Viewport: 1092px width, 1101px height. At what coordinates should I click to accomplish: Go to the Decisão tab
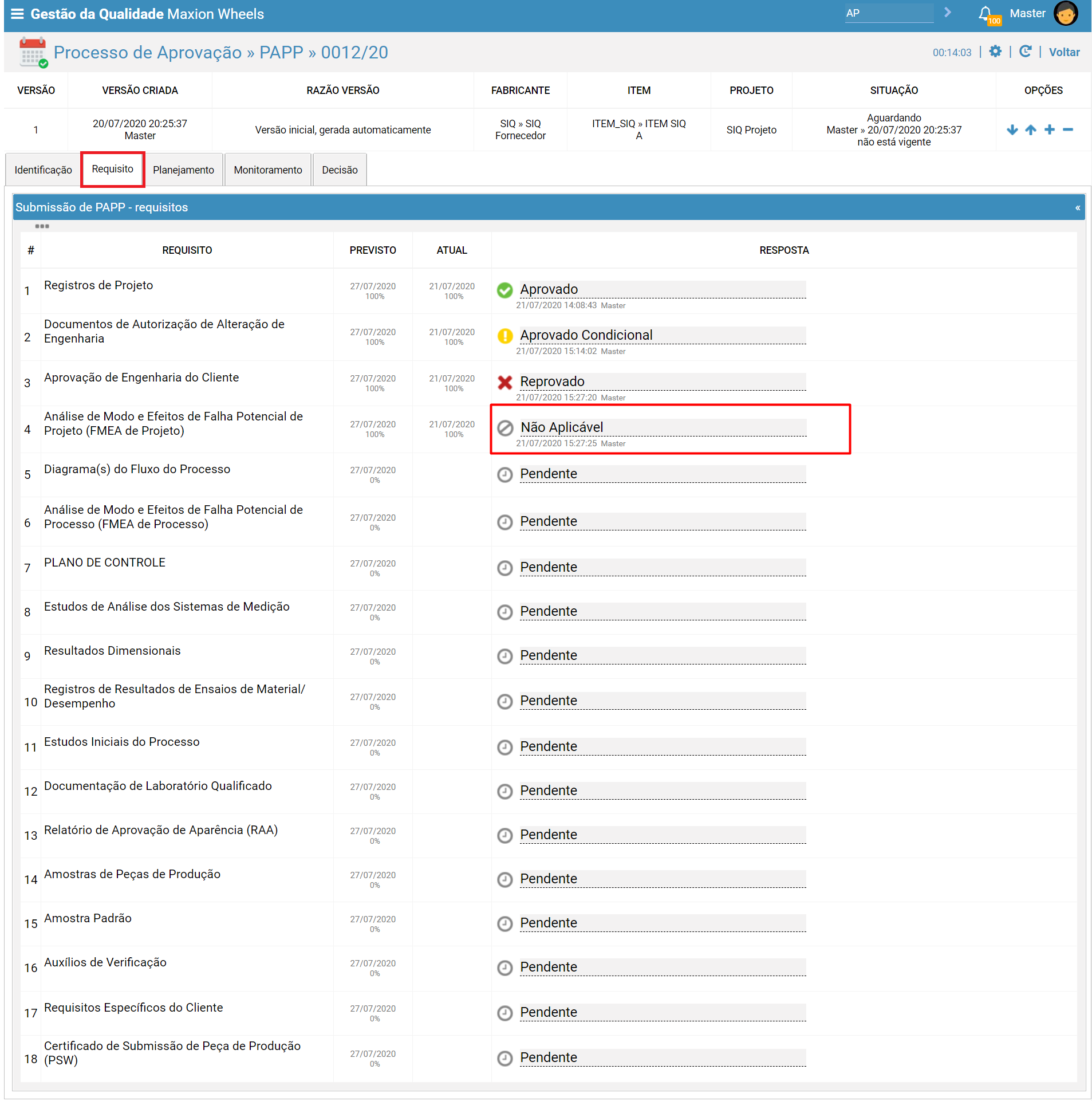pyautogui.click(x=340, y=170)
